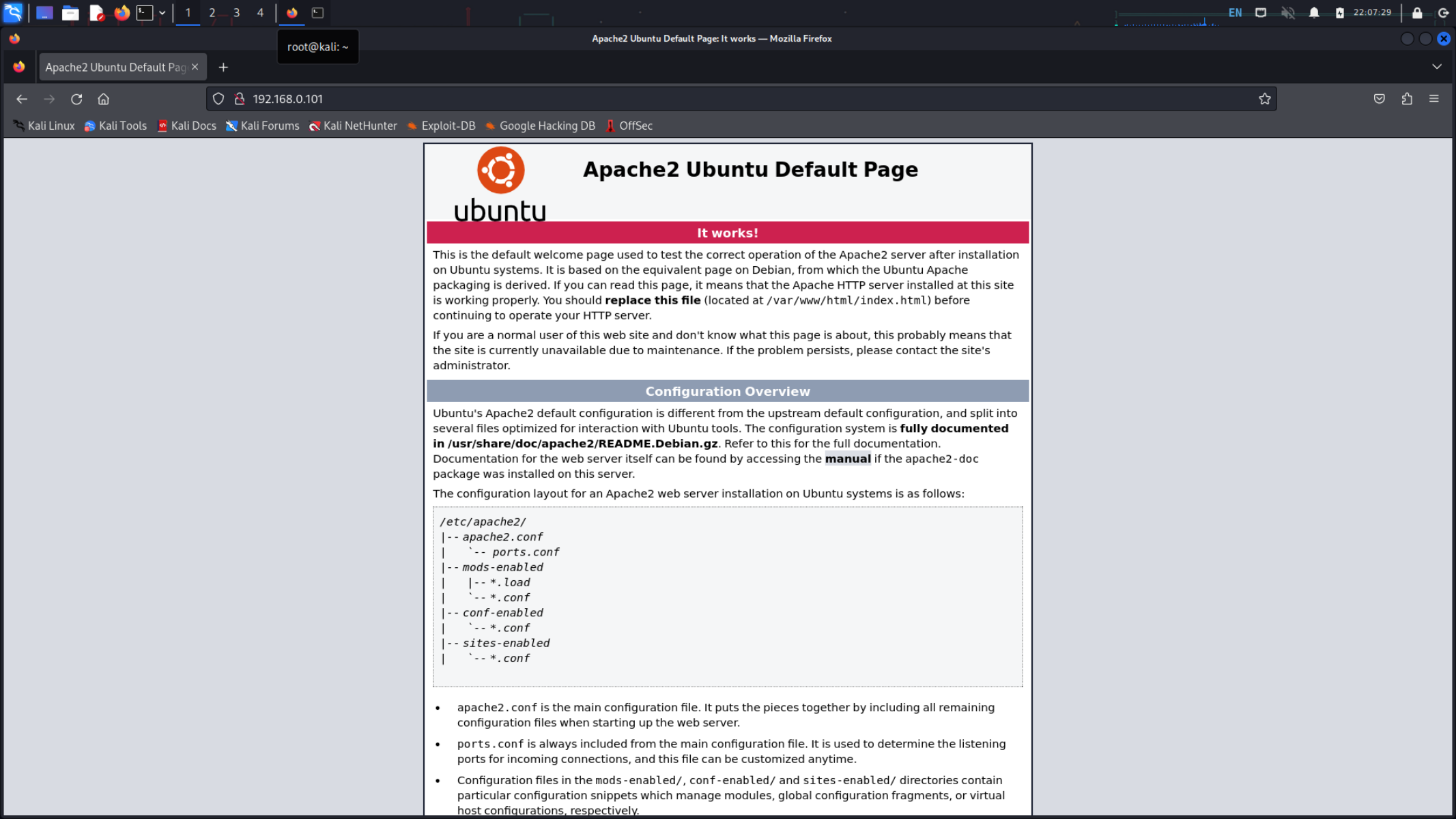Go back to previous page
Viewport: 1456px width, 819px height.
[22, 99]
